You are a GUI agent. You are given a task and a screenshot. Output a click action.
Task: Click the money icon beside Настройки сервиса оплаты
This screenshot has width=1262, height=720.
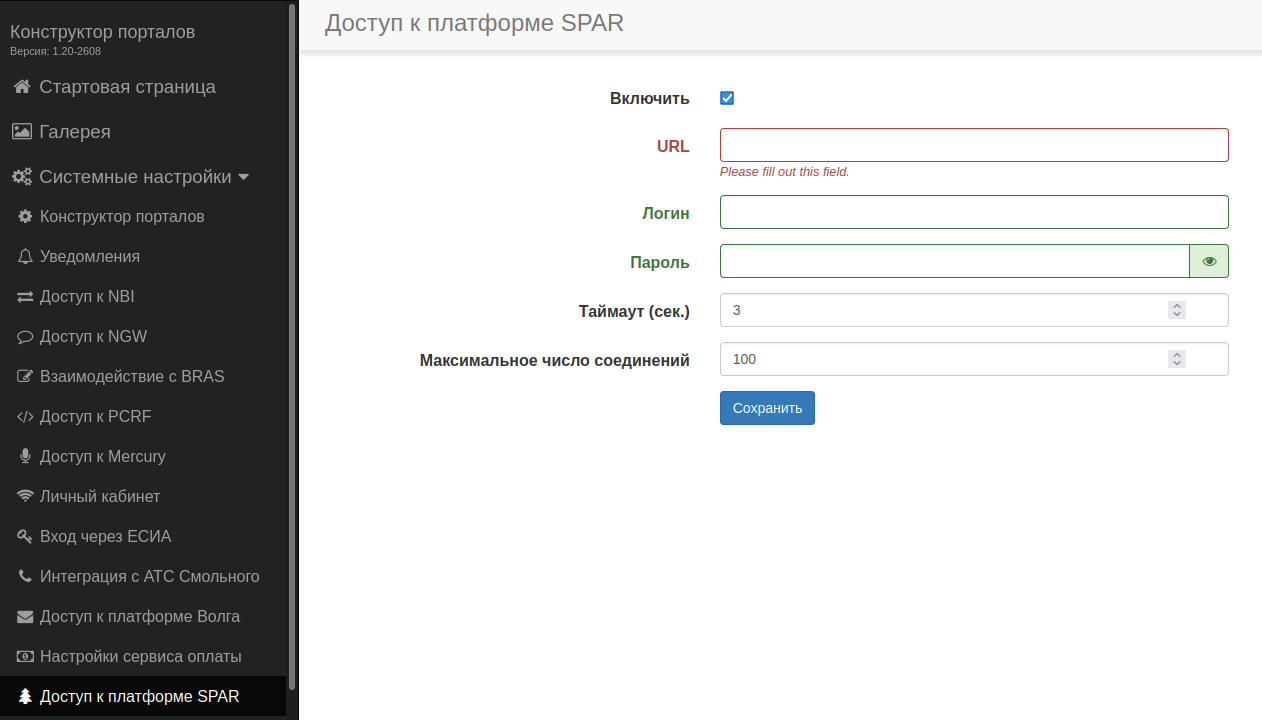tap(26, 656)
